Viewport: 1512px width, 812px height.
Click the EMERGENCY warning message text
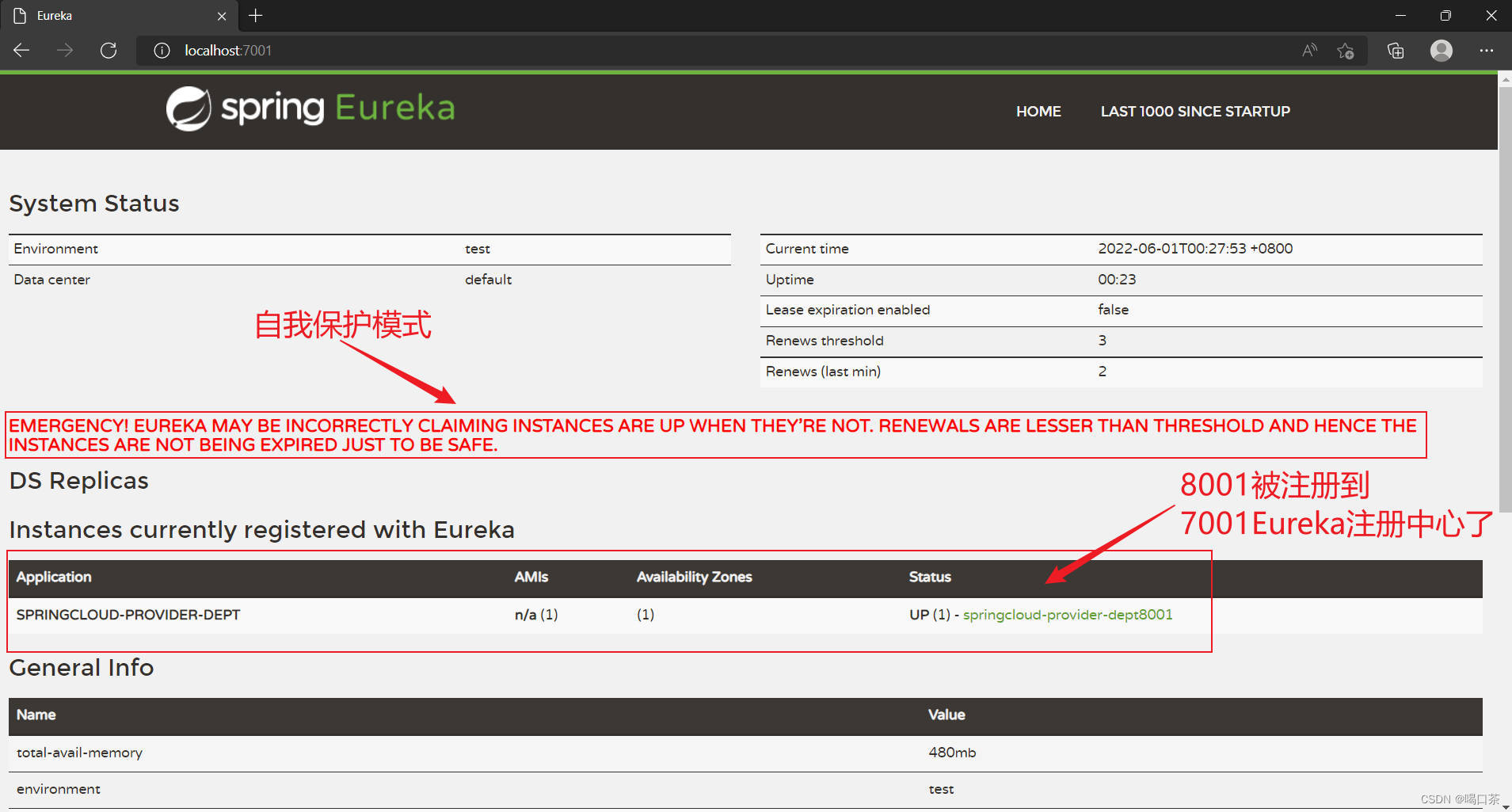point(713,435)
